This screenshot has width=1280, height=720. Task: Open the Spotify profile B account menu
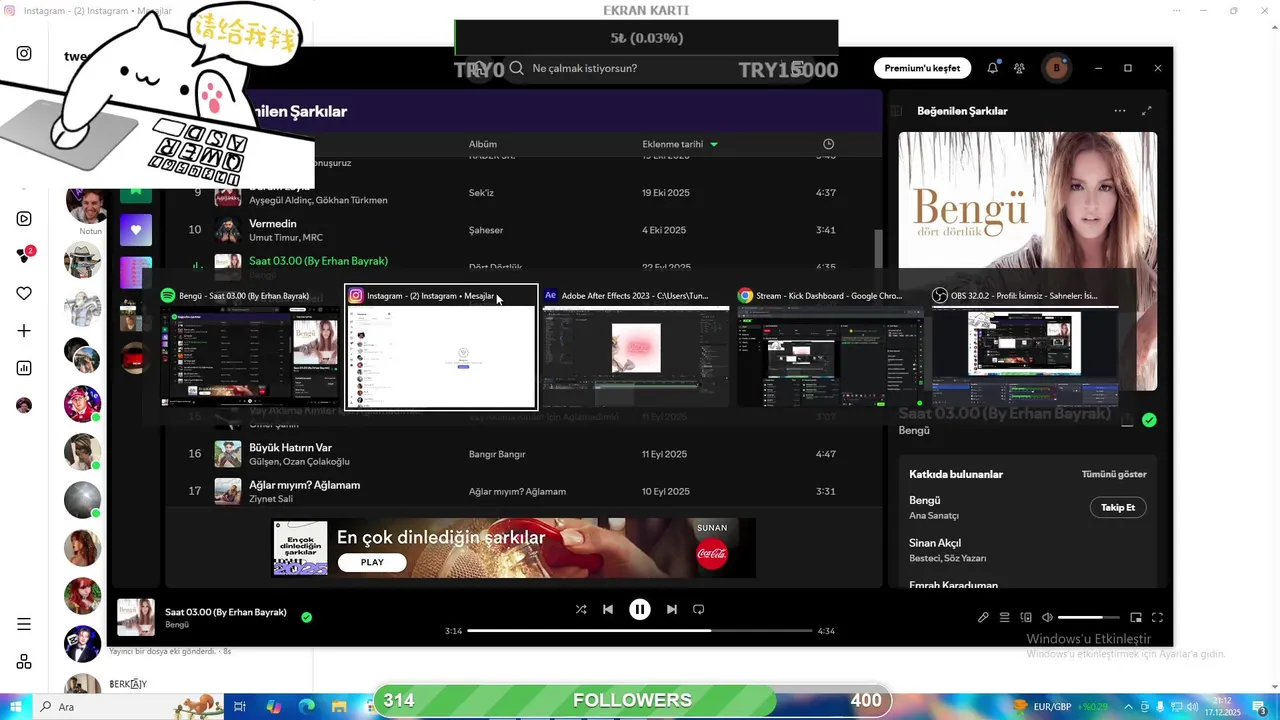point(1056,68)
